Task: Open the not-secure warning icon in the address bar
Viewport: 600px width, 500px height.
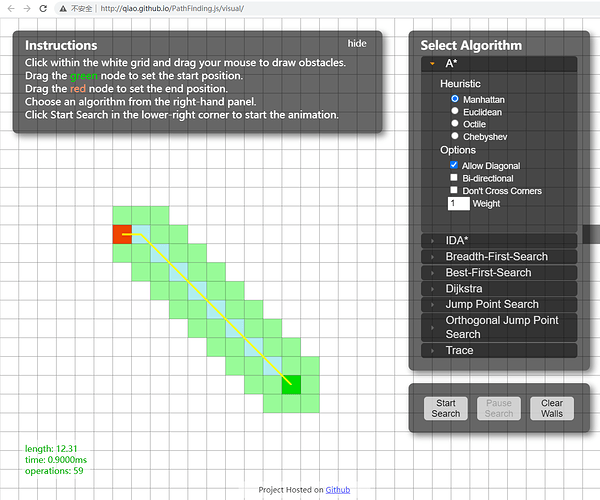Action: point(63,8)
